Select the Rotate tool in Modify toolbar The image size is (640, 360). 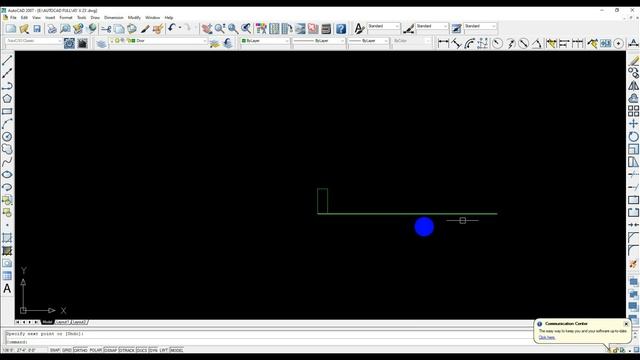tap(633, 136)
